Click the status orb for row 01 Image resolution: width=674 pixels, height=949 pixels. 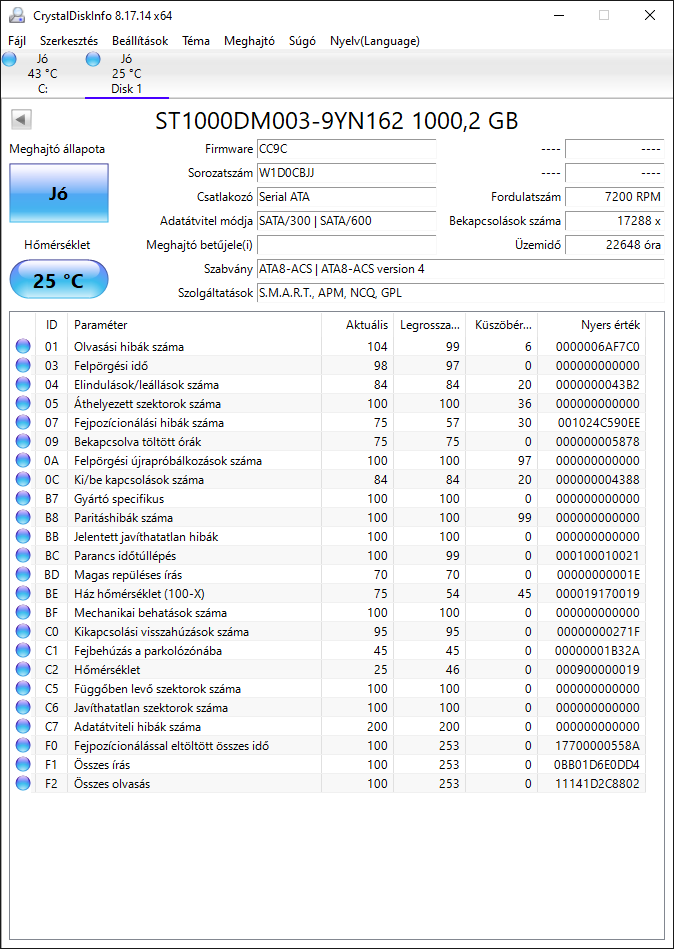coord(23,347)
